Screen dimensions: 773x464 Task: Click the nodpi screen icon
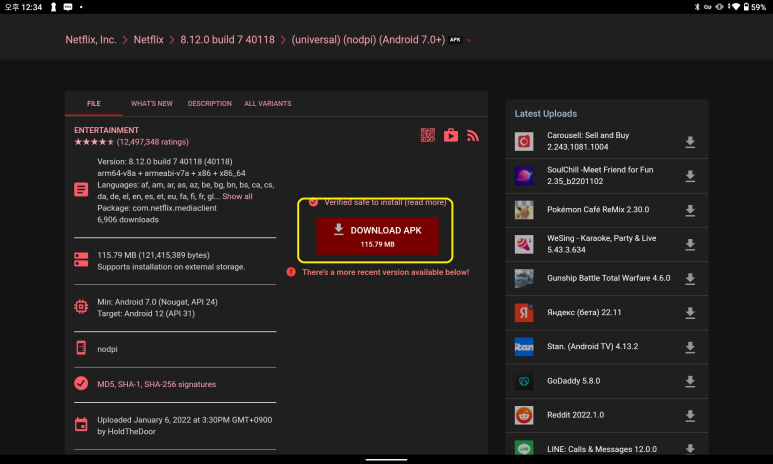point(81,348)
